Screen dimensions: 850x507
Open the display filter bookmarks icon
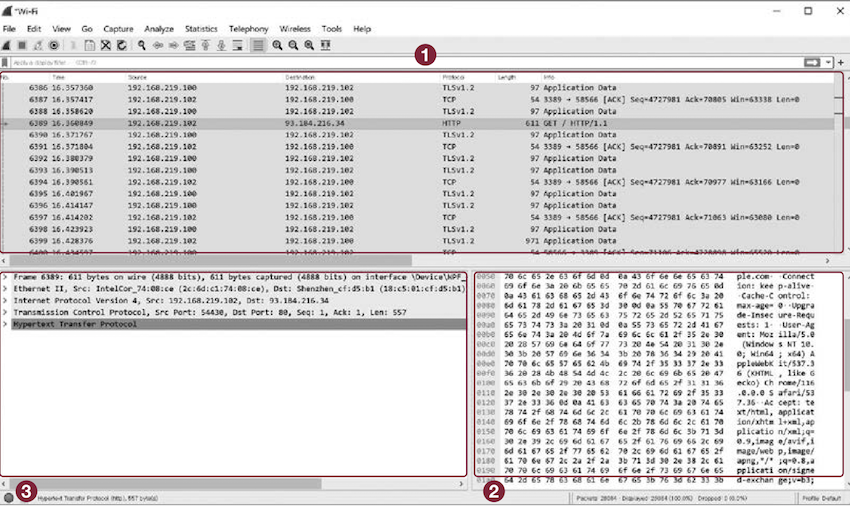[5, 63]
